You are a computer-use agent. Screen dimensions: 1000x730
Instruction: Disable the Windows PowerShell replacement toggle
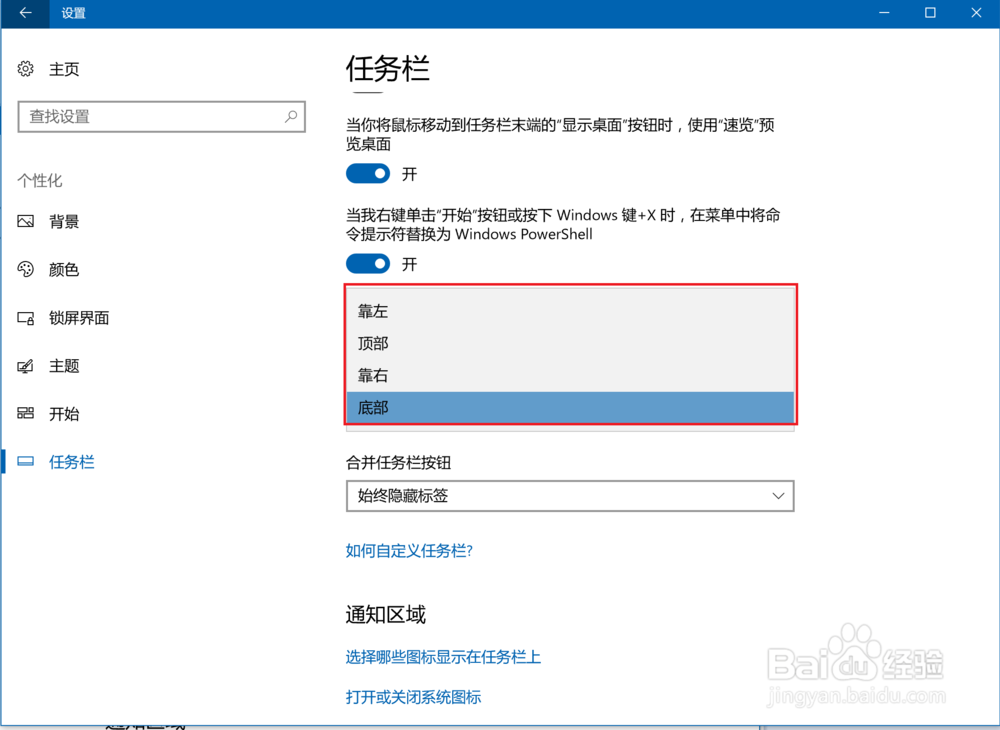click(368, 263)
